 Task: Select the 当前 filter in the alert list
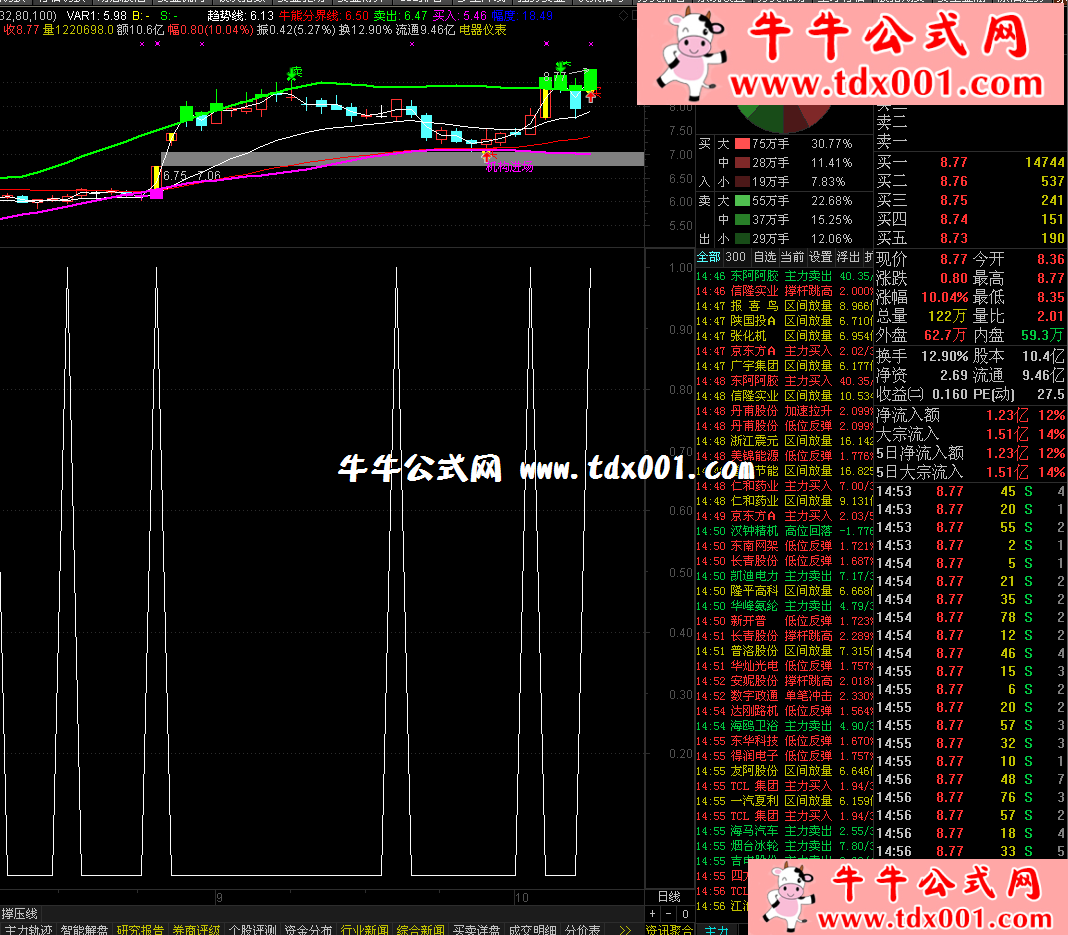(x=792, y=257)
